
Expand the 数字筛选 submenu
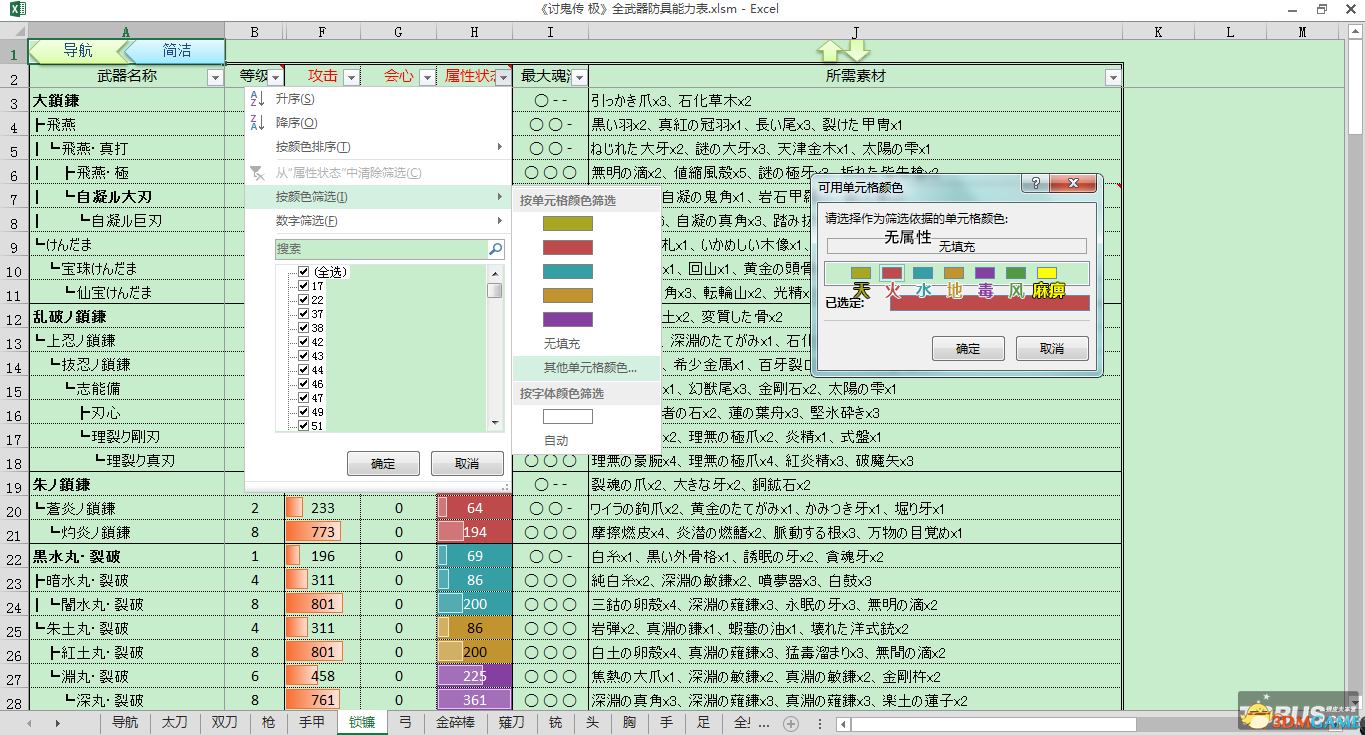tap(378, 221)
